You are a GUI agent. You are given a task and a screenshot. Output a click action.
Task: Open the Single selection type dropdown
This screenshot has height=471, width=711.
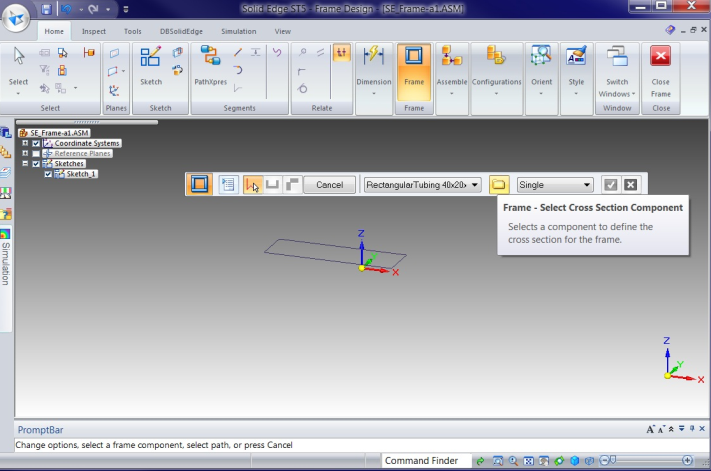(x=555, y=185)
